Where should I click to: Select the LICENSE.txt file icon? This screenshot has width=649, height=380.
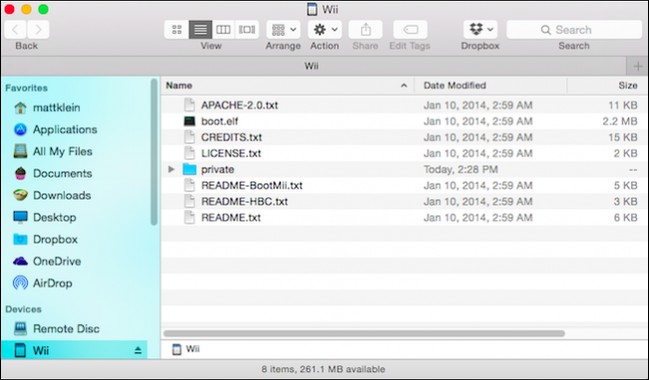pyautogui.click(x=189, y=153)
